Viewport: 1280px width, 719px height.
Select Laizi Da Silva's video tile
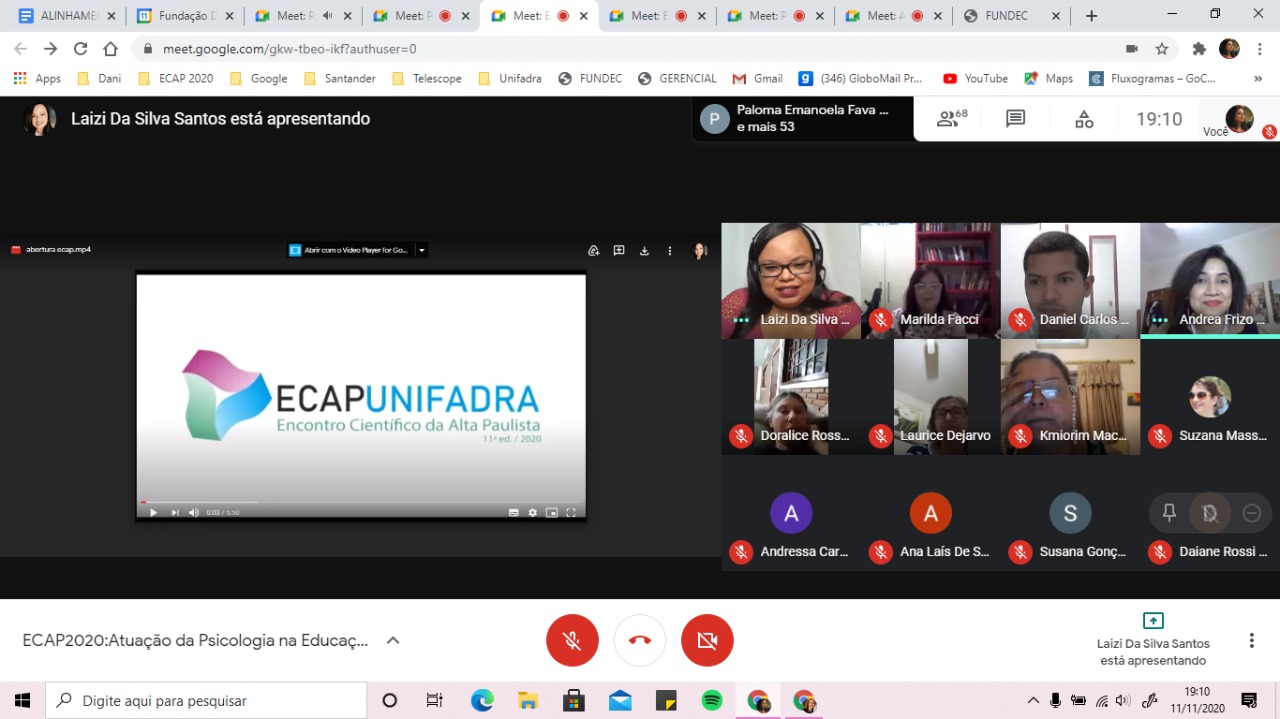[x=791, y=281]
